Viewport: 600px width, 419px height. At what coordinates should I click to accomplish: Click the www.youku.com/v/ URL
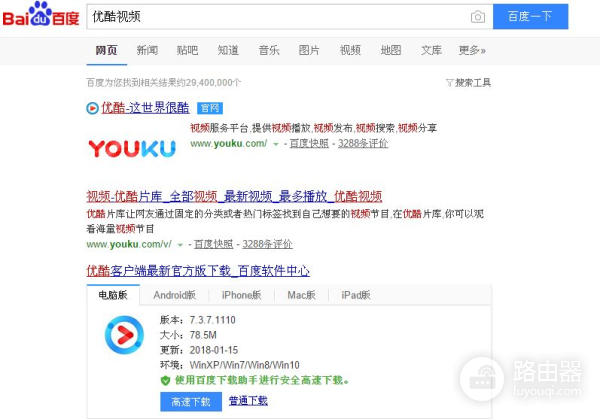point(129,244)
